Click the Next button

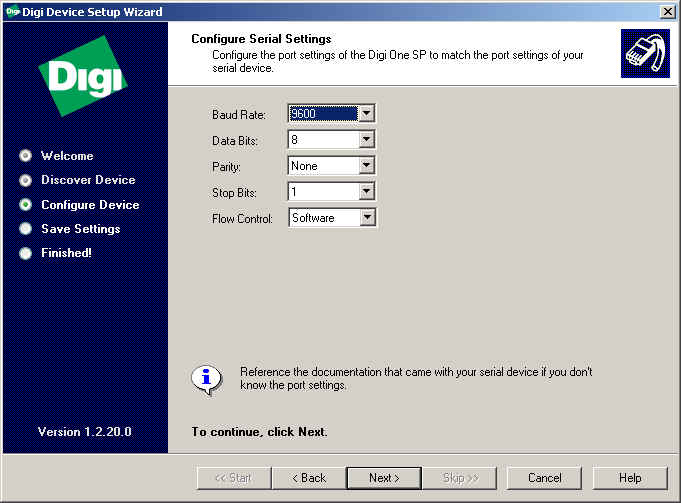(383, 478)
